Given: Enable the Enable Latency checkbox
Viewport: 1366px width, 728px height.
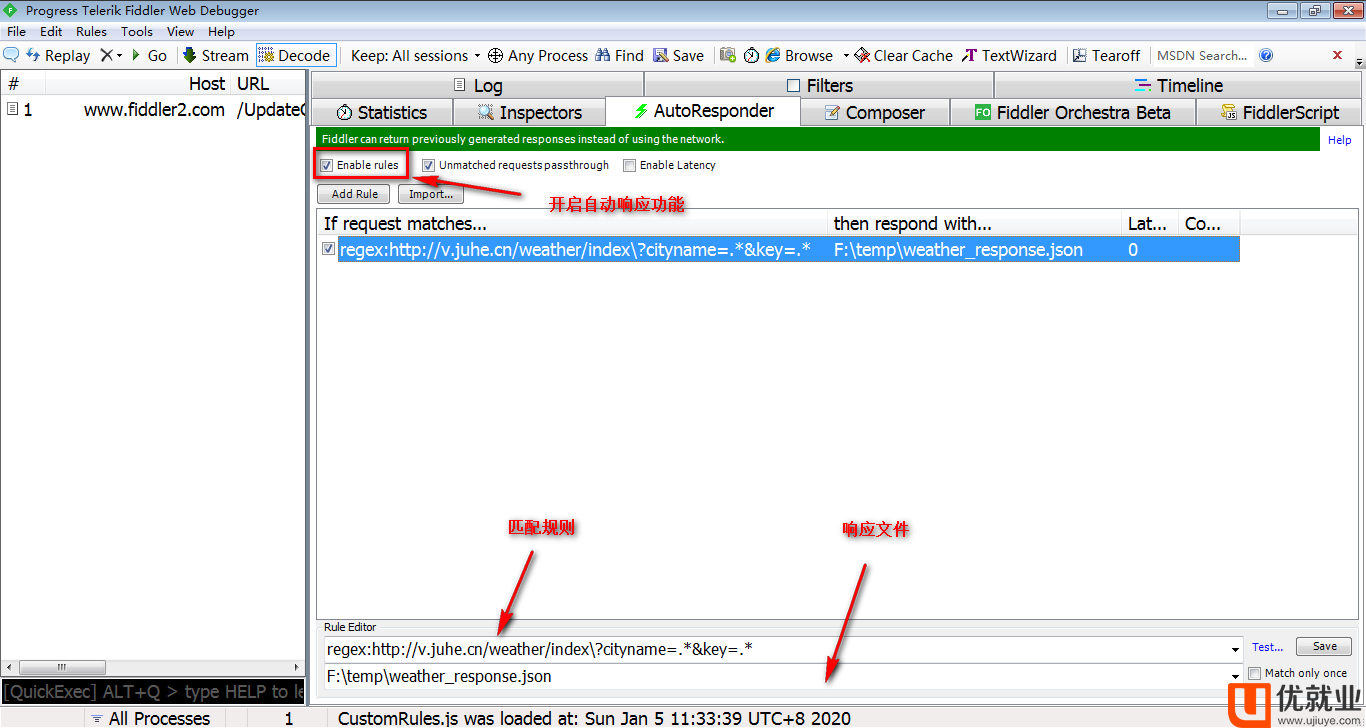Looking at the screenshot, I should (x=629, y=165).
